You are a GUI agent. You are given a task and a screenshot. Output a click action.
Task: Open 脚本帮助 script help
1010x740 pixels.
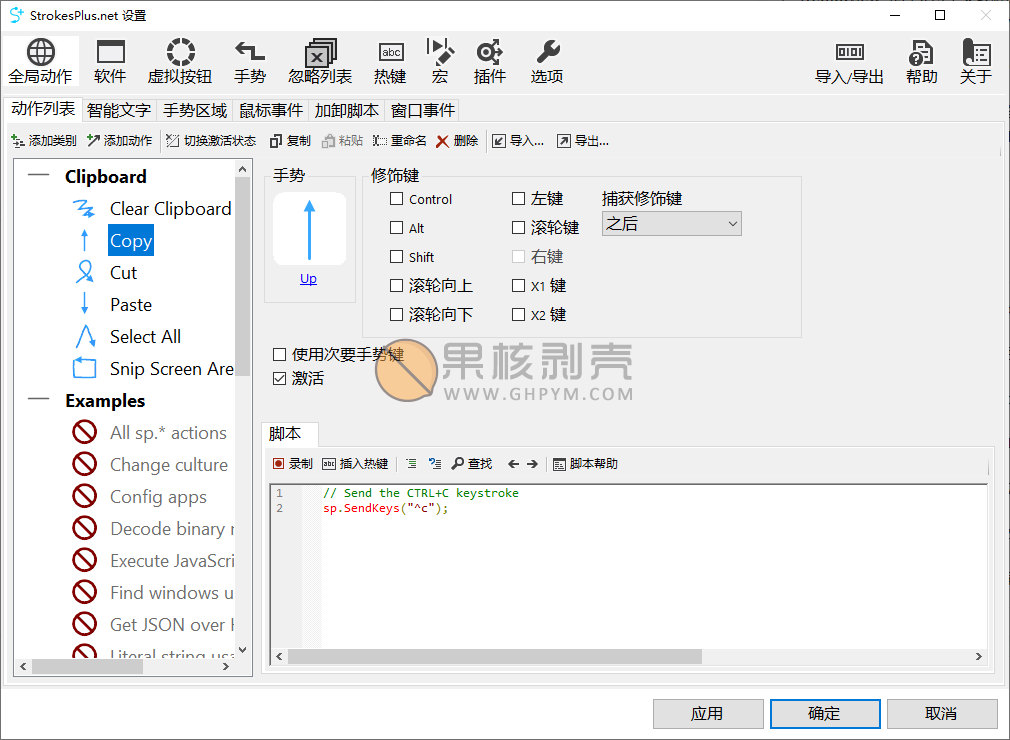(x=586, y=464)
